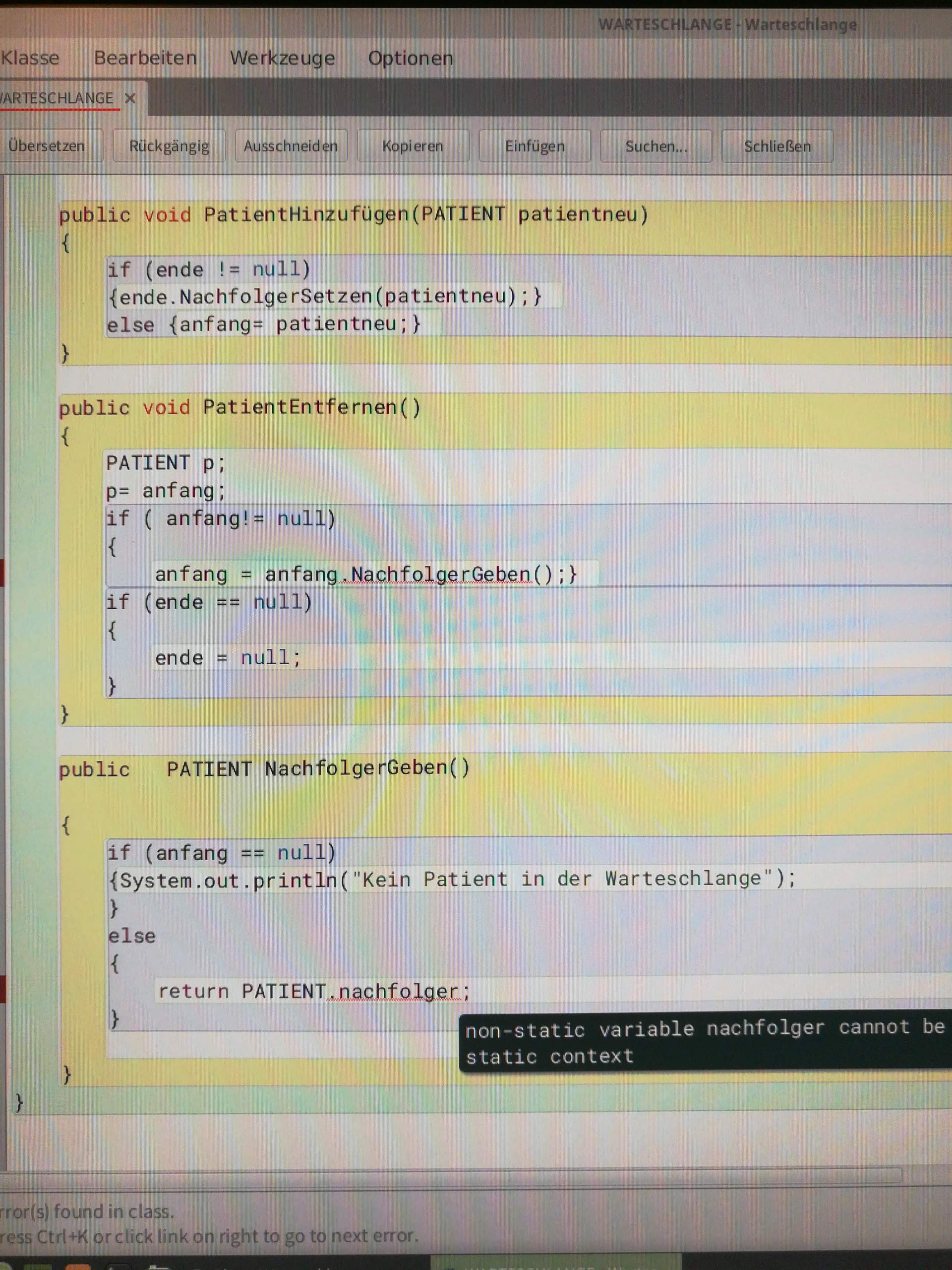Open the Bearbeiten menu
This screenshot has height=1270, width=952.
146,58
